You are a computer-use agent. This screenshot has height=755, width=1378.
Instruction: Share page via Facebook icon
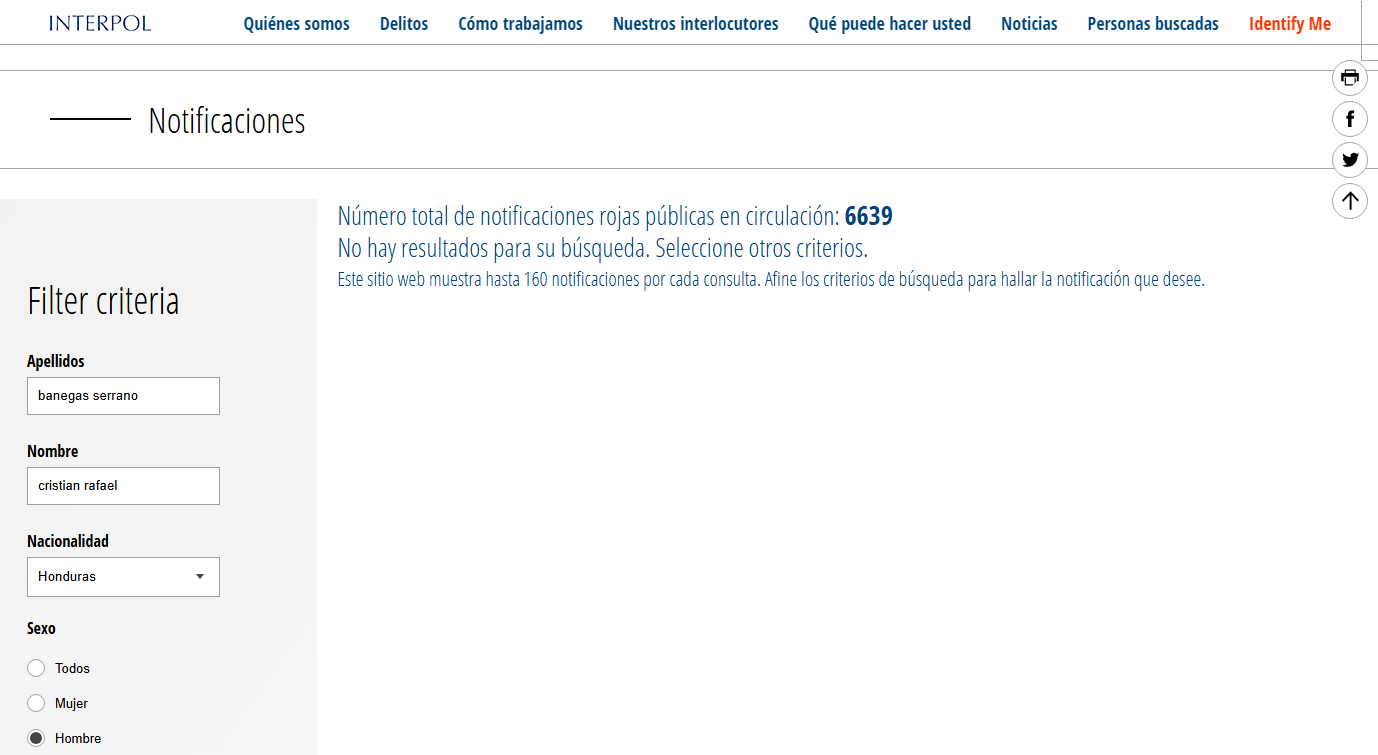click(x=1350, y=120)
